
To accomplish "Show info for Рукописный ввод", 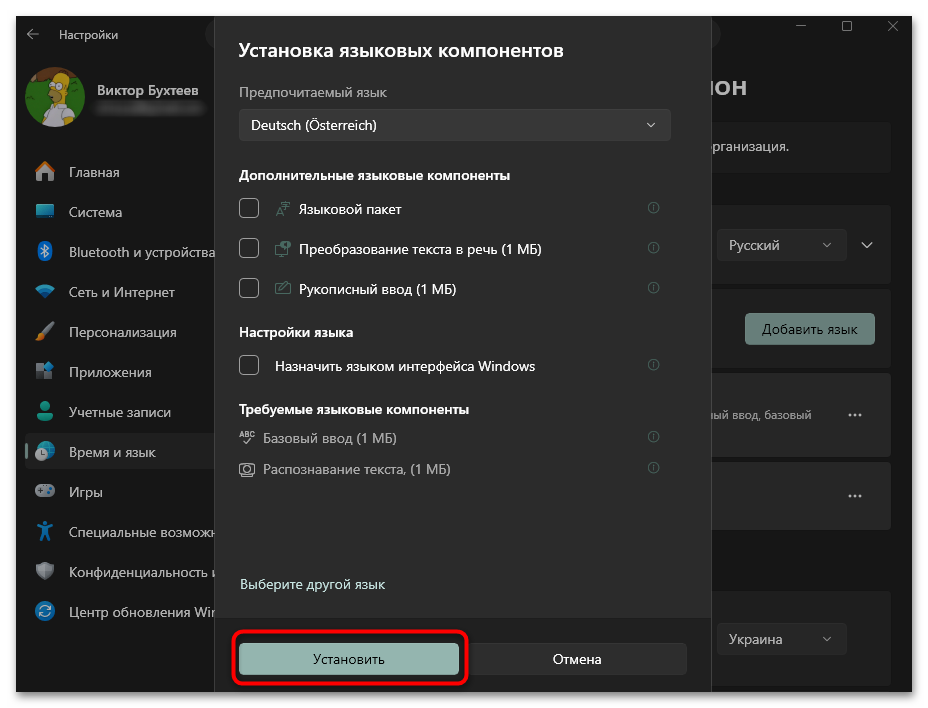I will 653,288.
